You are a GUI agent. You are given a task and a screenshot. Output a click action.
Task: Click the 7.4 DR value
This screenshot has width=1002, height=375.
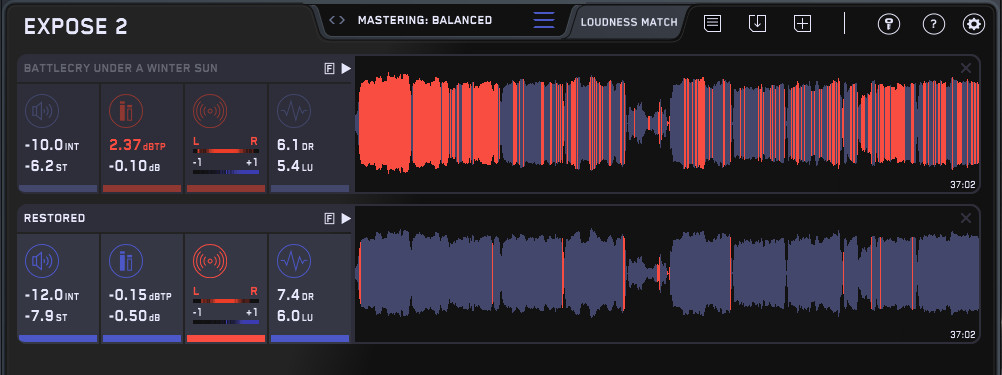coord(295,296)
